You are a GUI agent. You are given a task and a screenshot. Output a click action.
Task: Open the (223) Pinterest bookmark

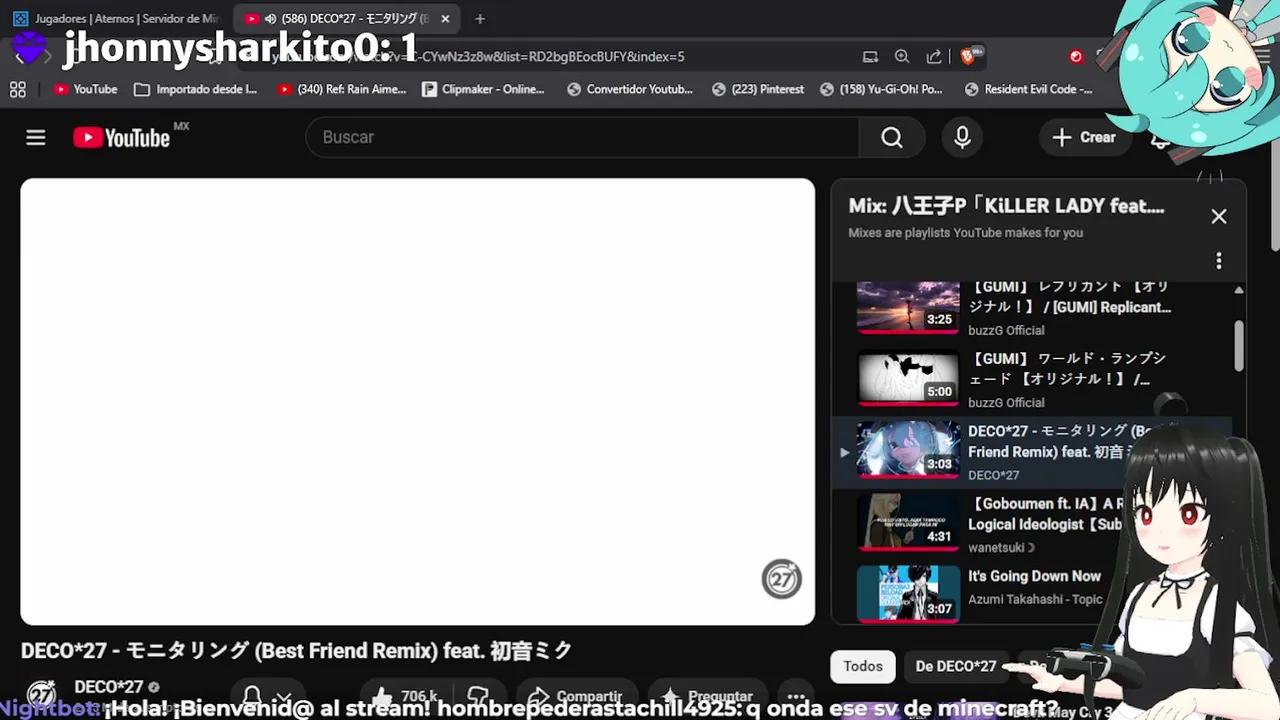[x=758, y=89]
